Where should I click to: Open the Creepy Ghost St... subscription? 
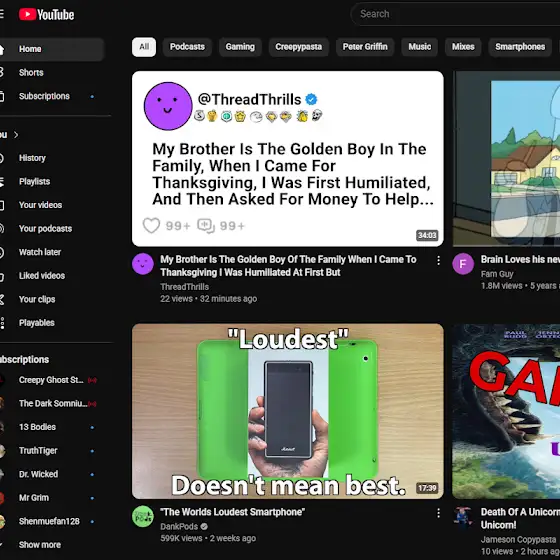coord(51,380)
